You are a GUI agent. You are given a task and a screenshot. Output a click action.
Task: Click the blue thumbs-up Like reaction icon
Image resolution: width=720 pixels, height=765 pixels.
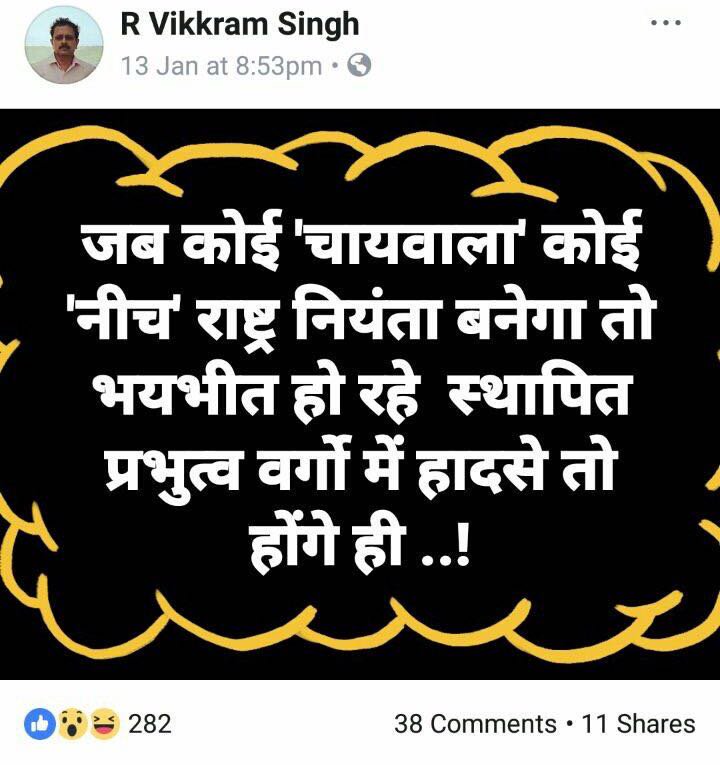pos(40,723)
